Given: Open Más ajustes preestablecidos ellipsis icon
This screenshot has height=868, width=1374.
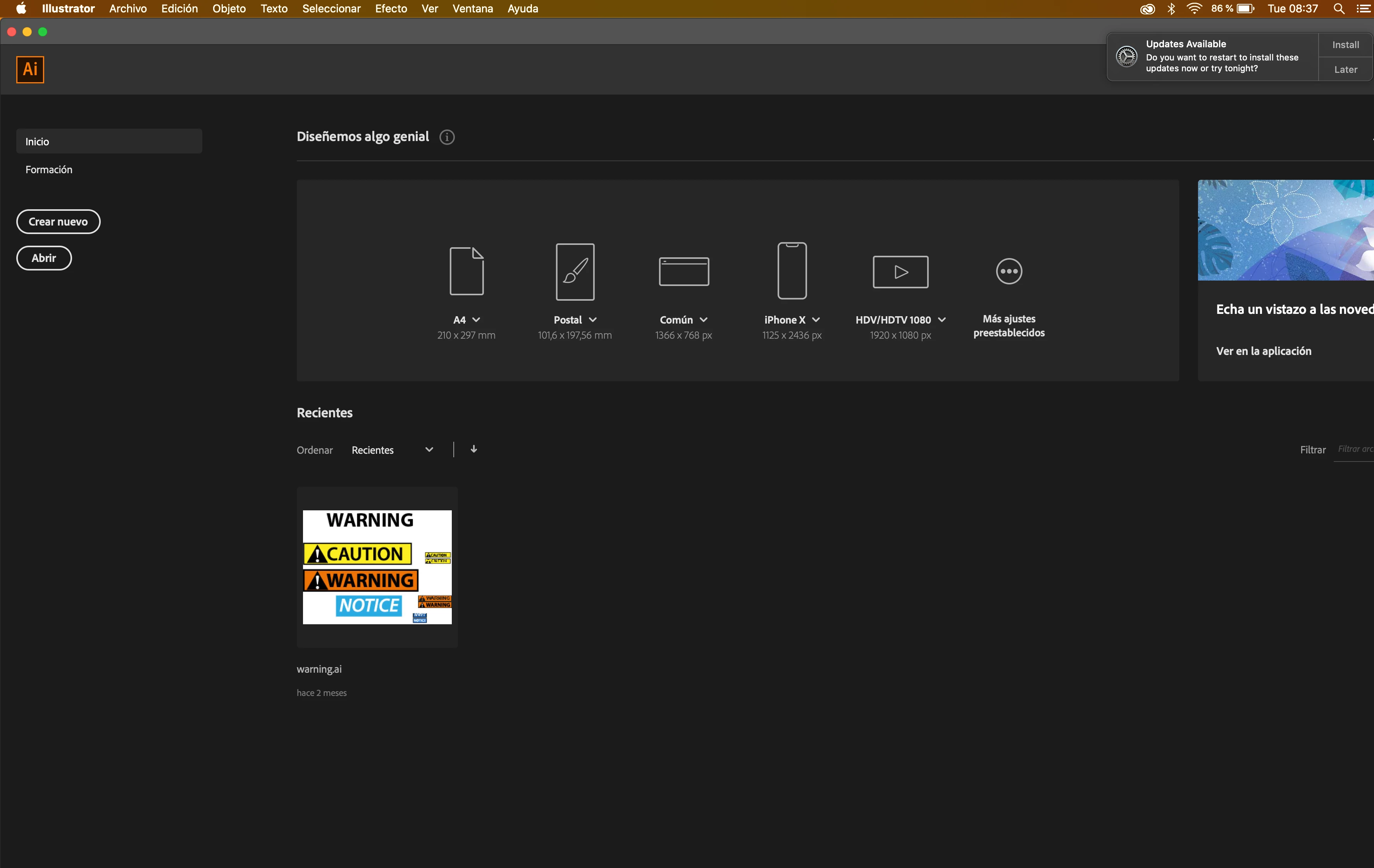Looking at the screenshot, I should click(1008, 271).
